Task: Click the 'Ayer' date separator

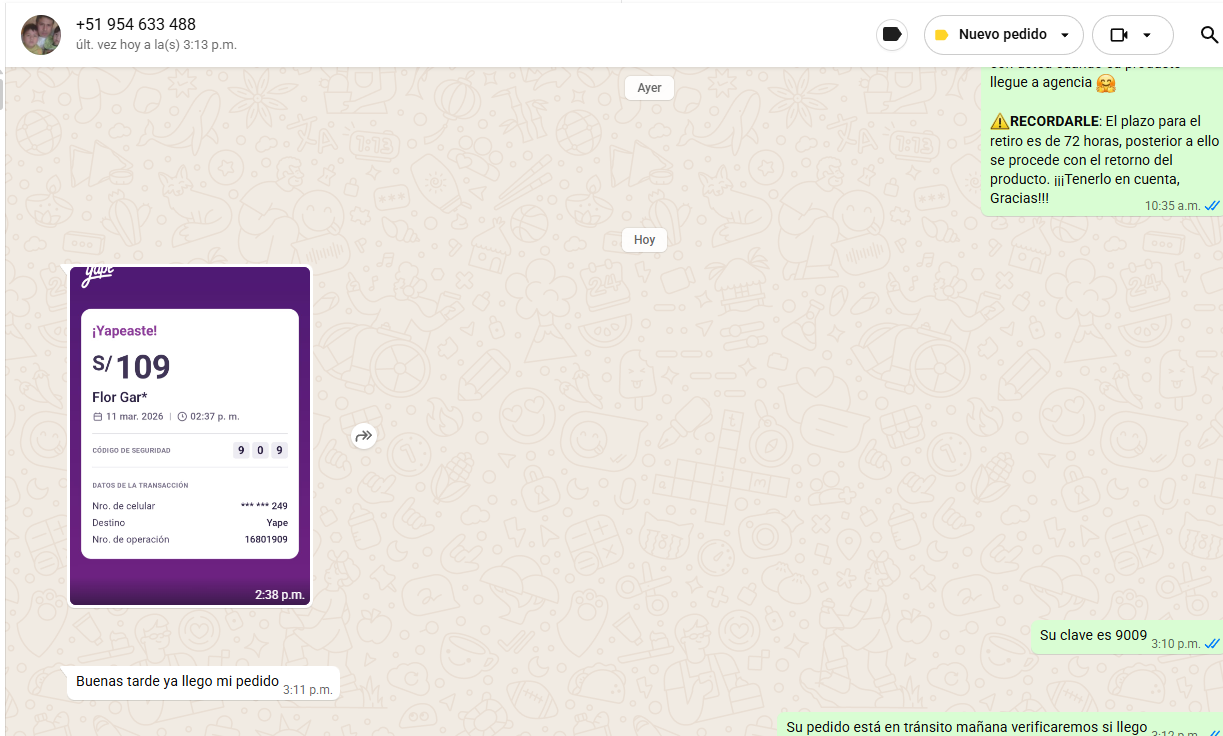Action: click(x=649, y=88)
